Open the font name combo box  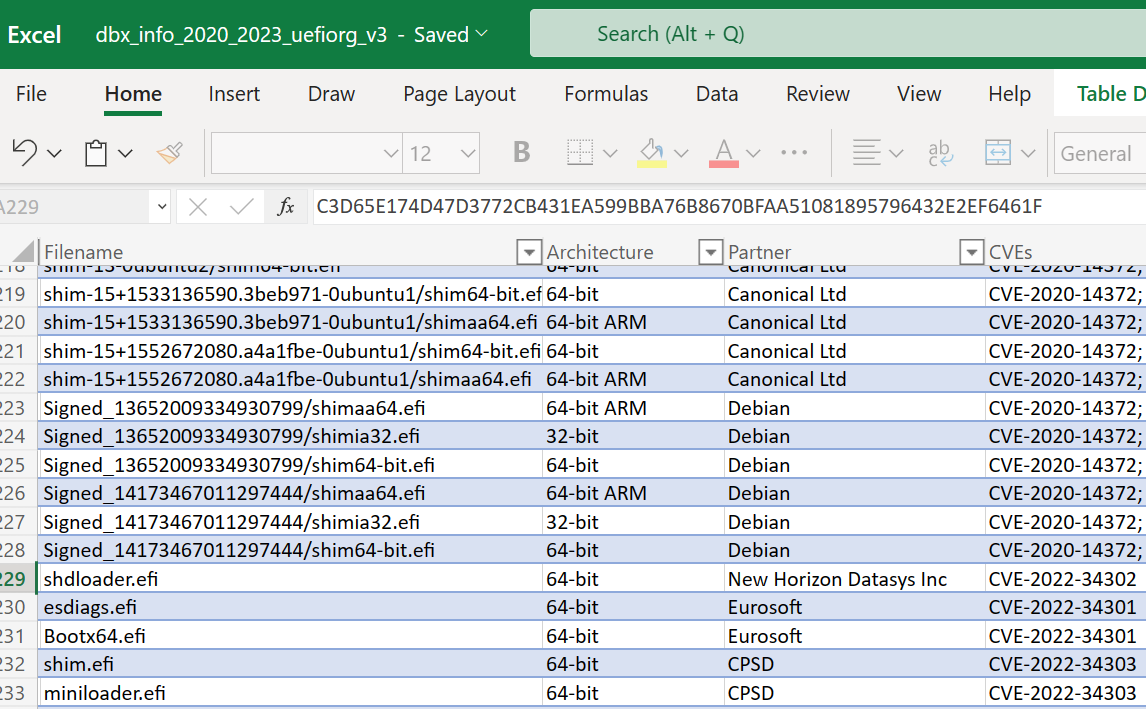click(306, 153)
